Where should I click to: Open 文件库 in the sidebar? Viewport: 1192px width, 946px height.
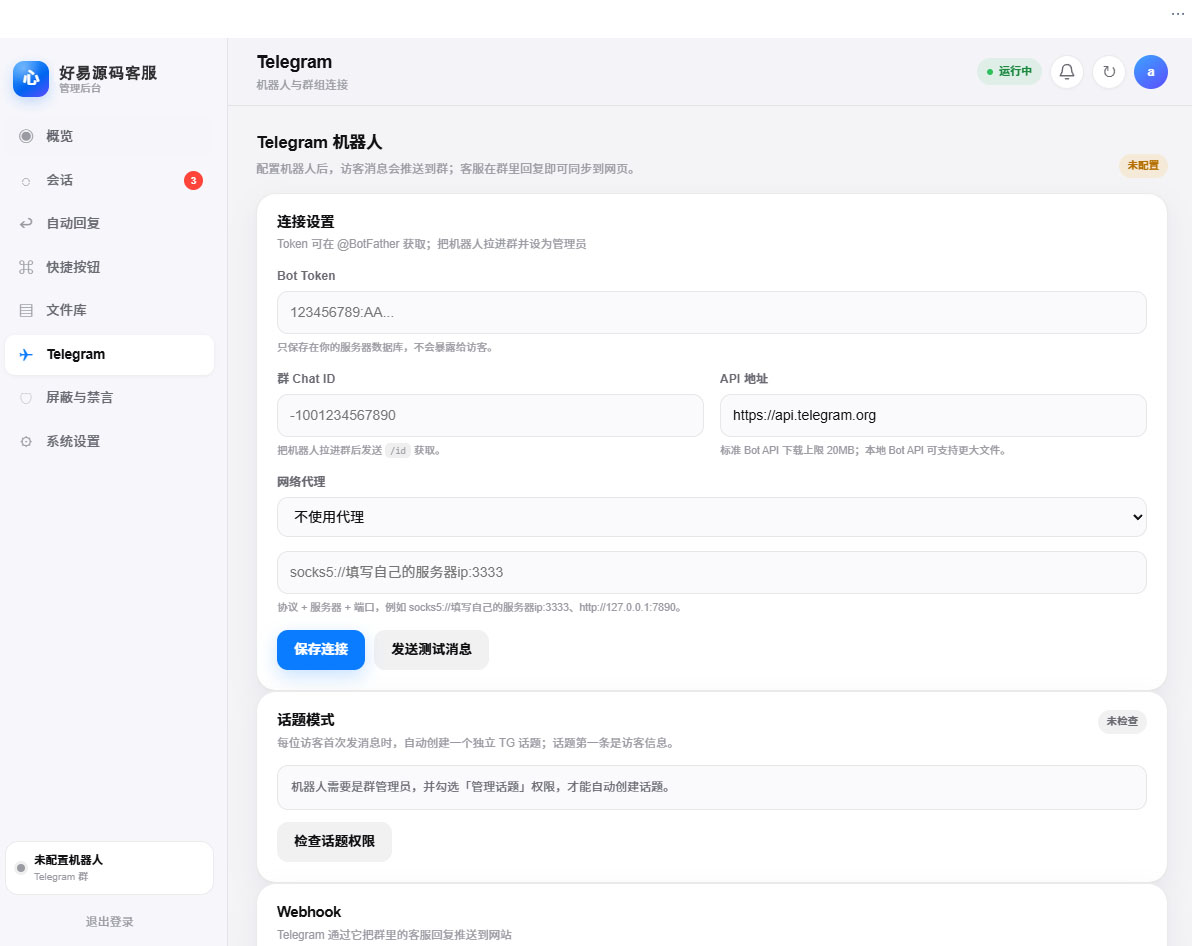pyautogui.click(x=109, y=310)
